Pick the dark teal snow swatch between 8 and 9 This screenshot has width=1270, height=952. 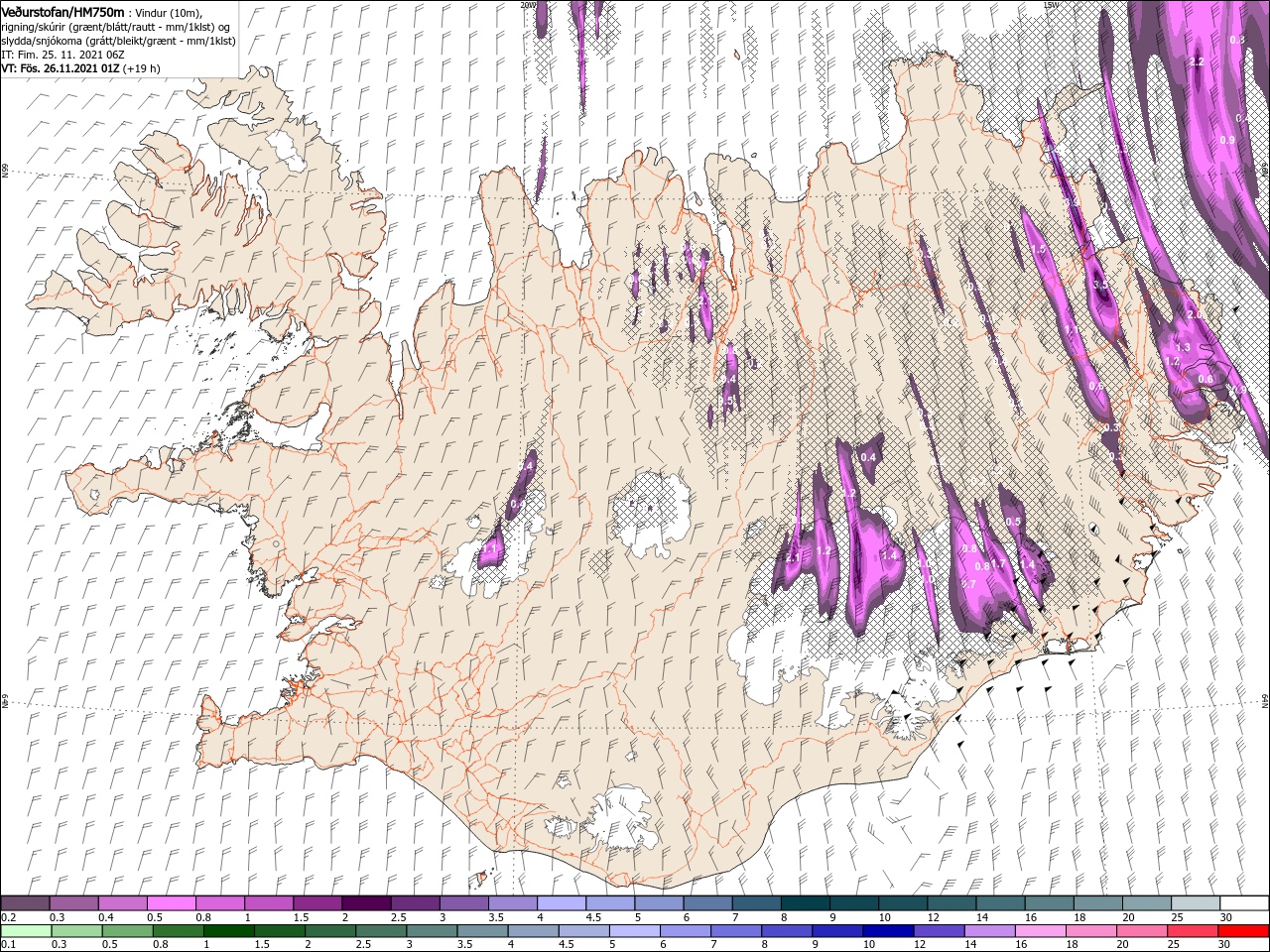click(x=806, y=903)
